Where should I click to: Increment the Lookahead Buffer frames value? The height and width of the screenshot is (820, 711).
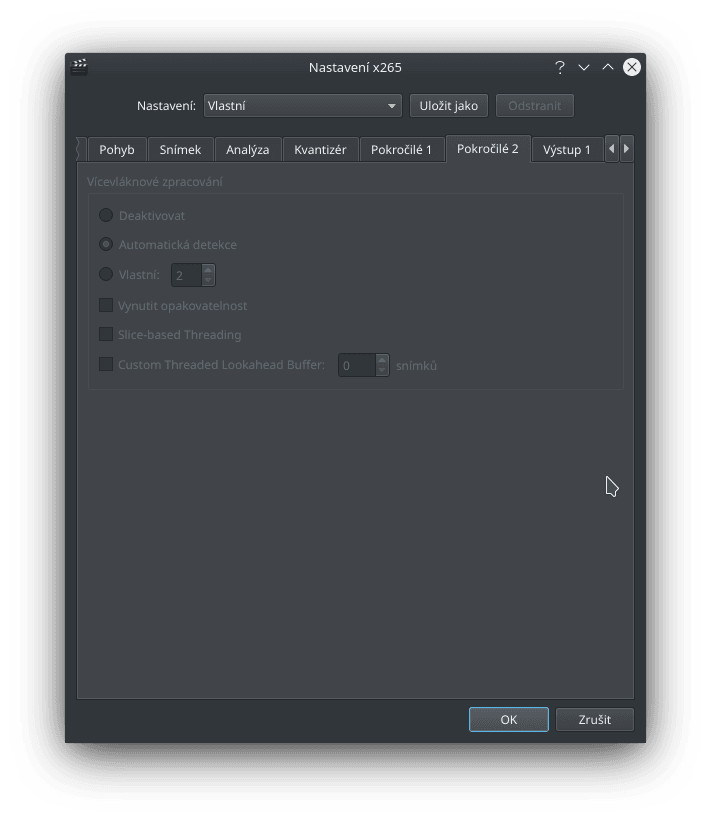tap(382, 360)
